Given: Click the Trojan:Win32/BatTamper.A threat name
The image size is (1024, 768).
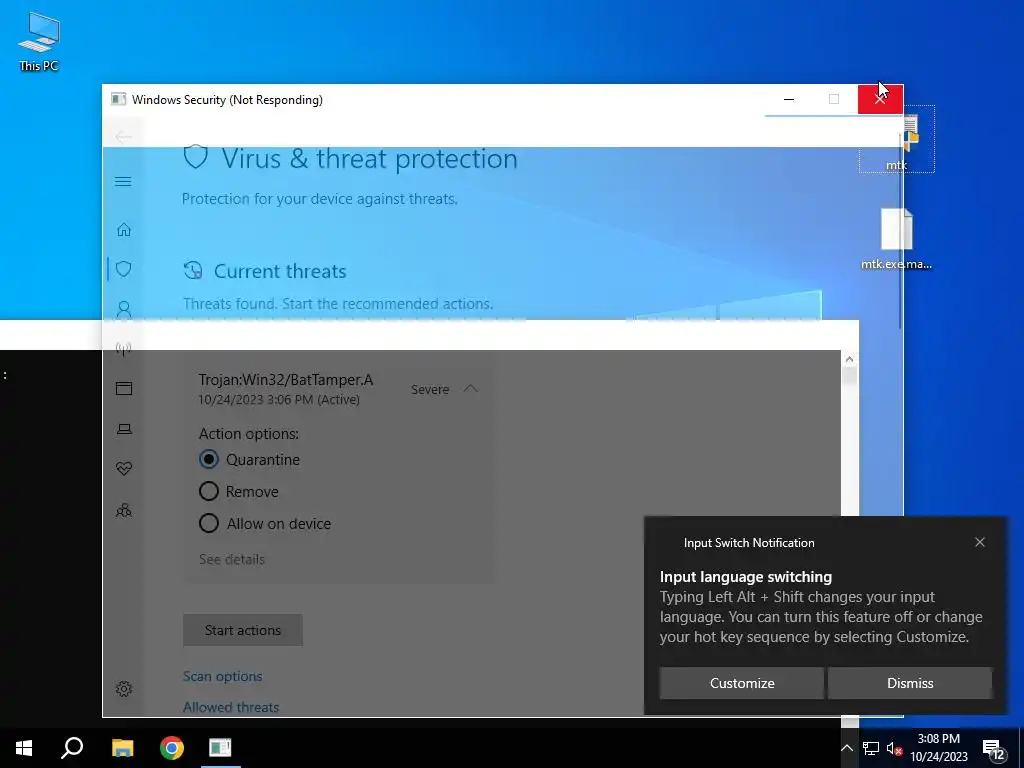Looking at the screenshot, I should 286,379.
